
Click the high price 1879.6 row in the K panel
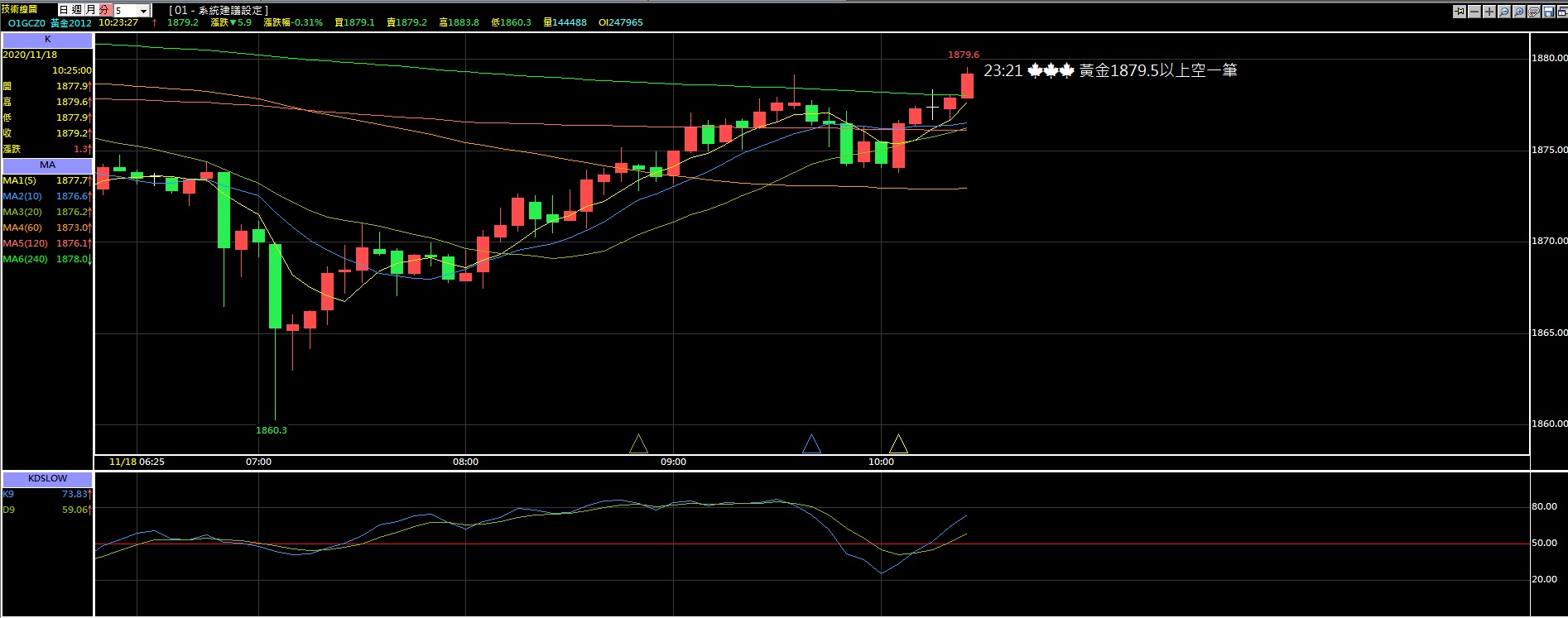point(47,102)
